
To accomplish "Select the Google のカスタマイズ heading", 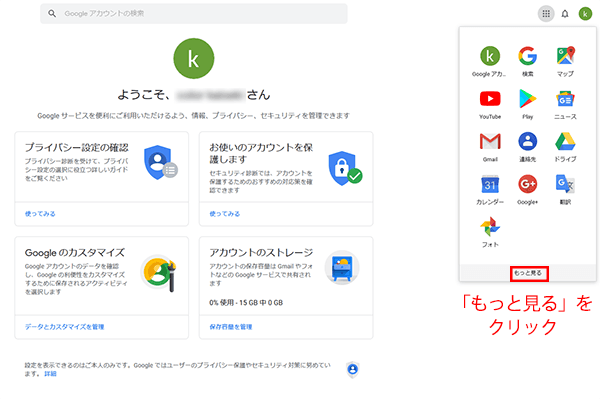I will click(x=75, y=253).
